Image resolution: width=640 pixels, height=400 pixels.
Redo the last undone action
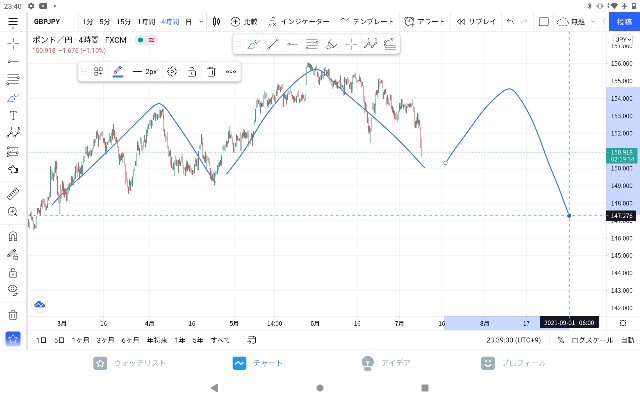tap(524, 22)
